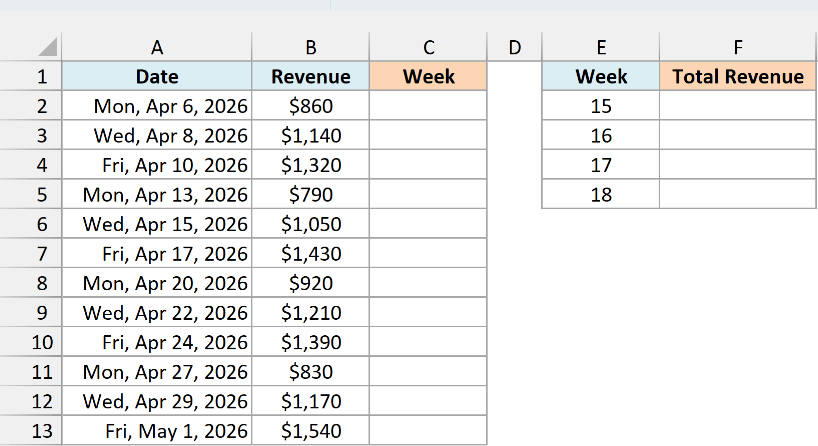Select cell with Fri, Apr 24, 2026

tap(157, 342)
